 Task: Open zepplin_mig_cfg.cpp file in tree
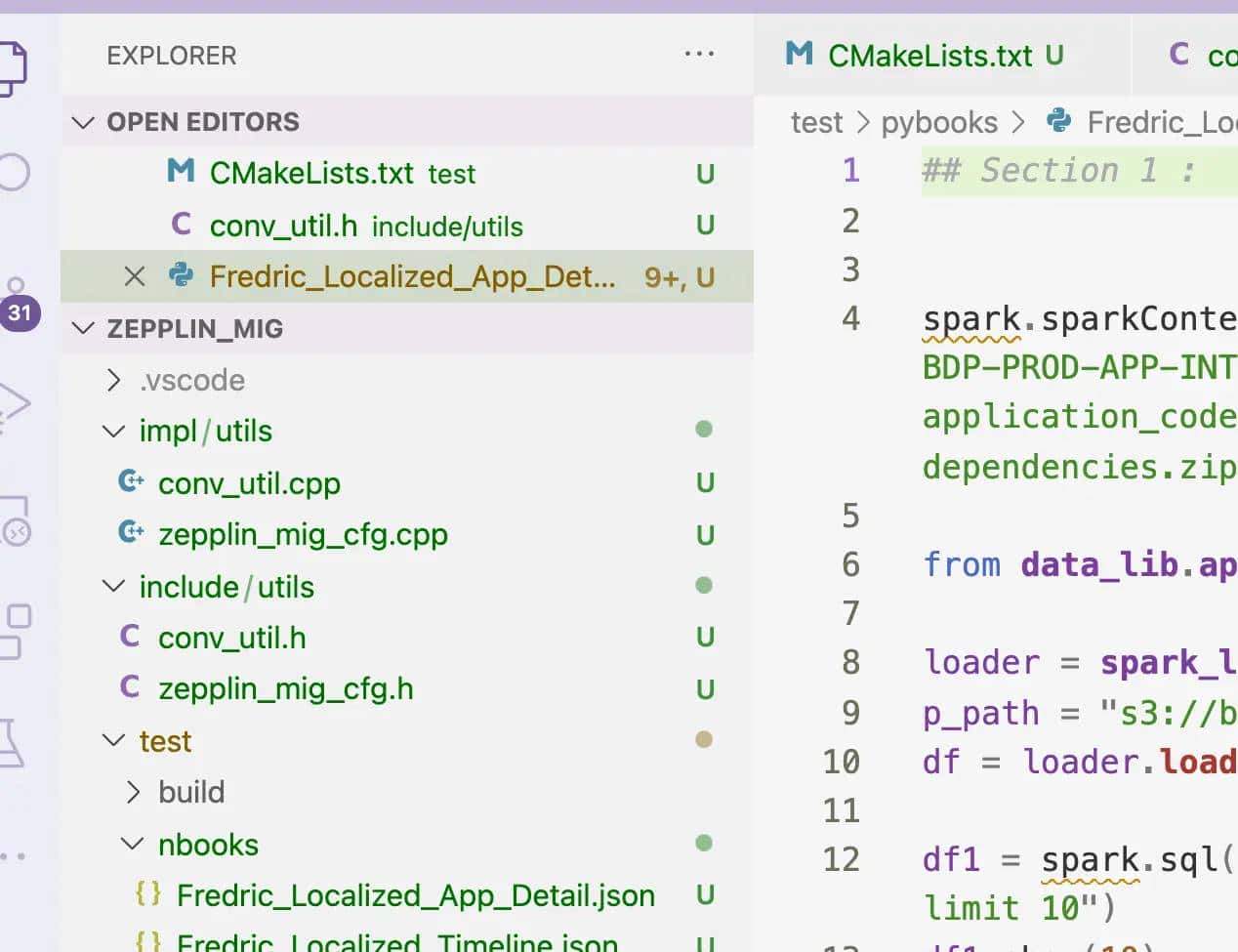pos(303,535)
